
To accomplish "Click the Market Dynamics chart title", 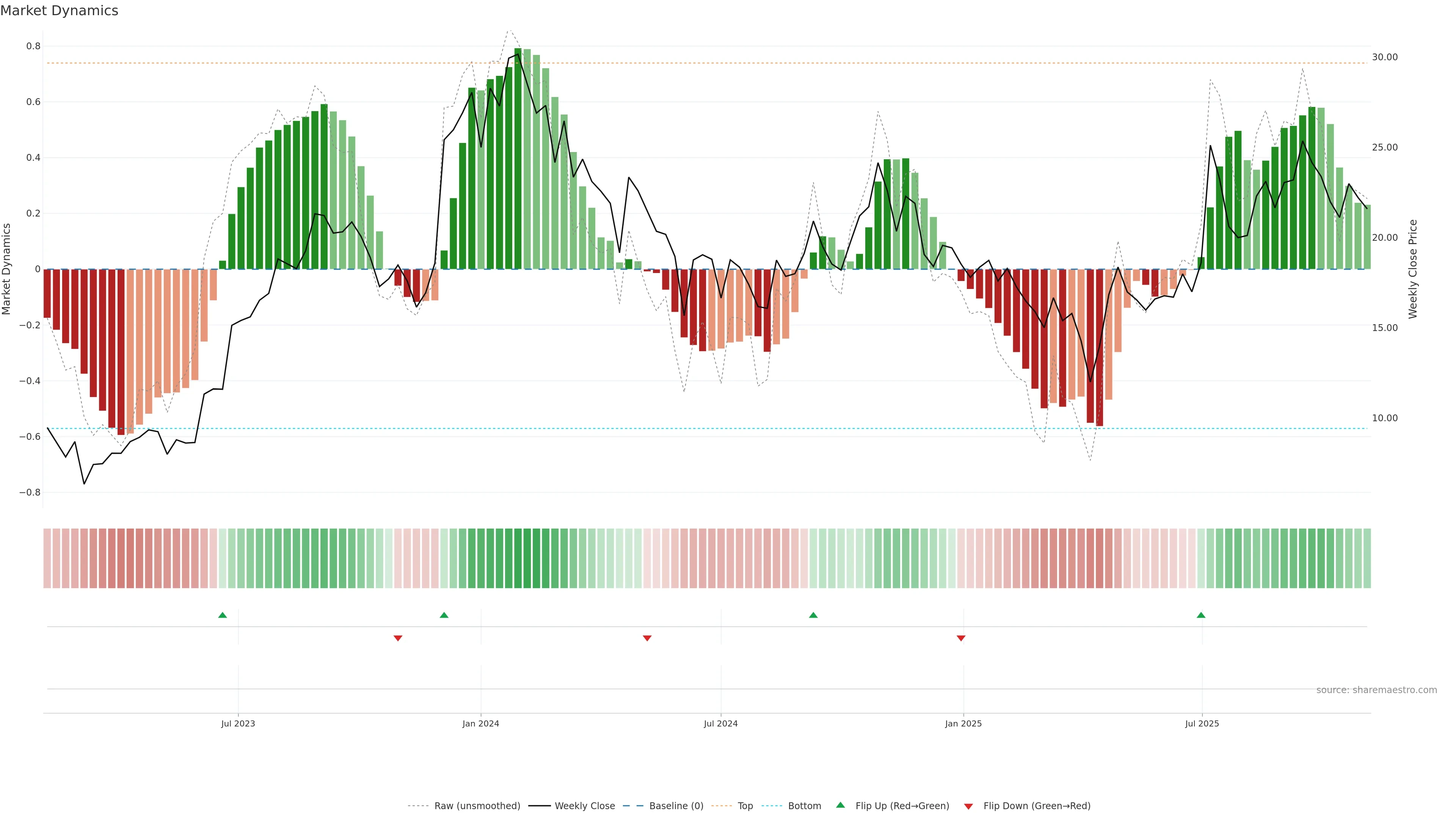I will (x=60, y=11).
